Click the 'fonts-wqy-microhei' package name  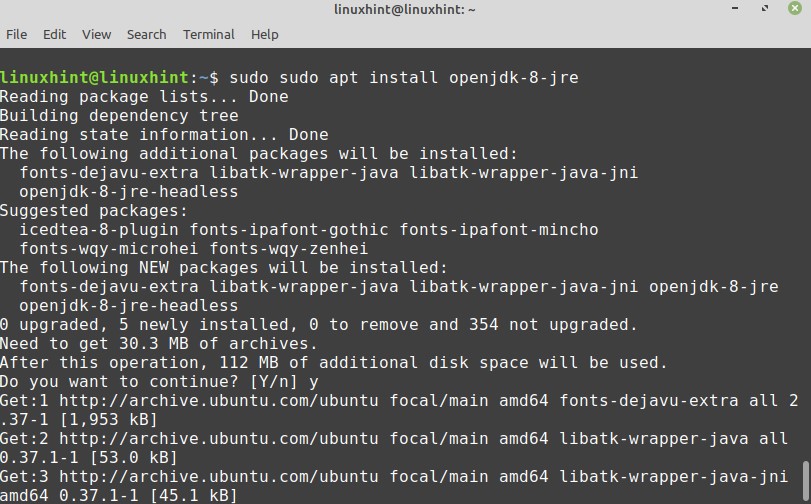(x=109, y=249)
